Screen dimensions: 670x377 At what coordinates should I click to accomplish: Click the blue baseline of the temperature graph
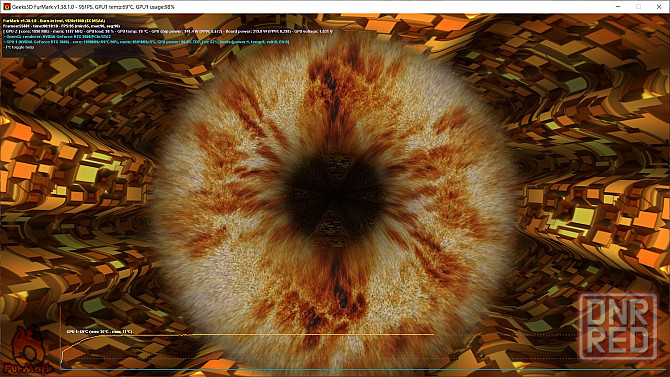363,370
